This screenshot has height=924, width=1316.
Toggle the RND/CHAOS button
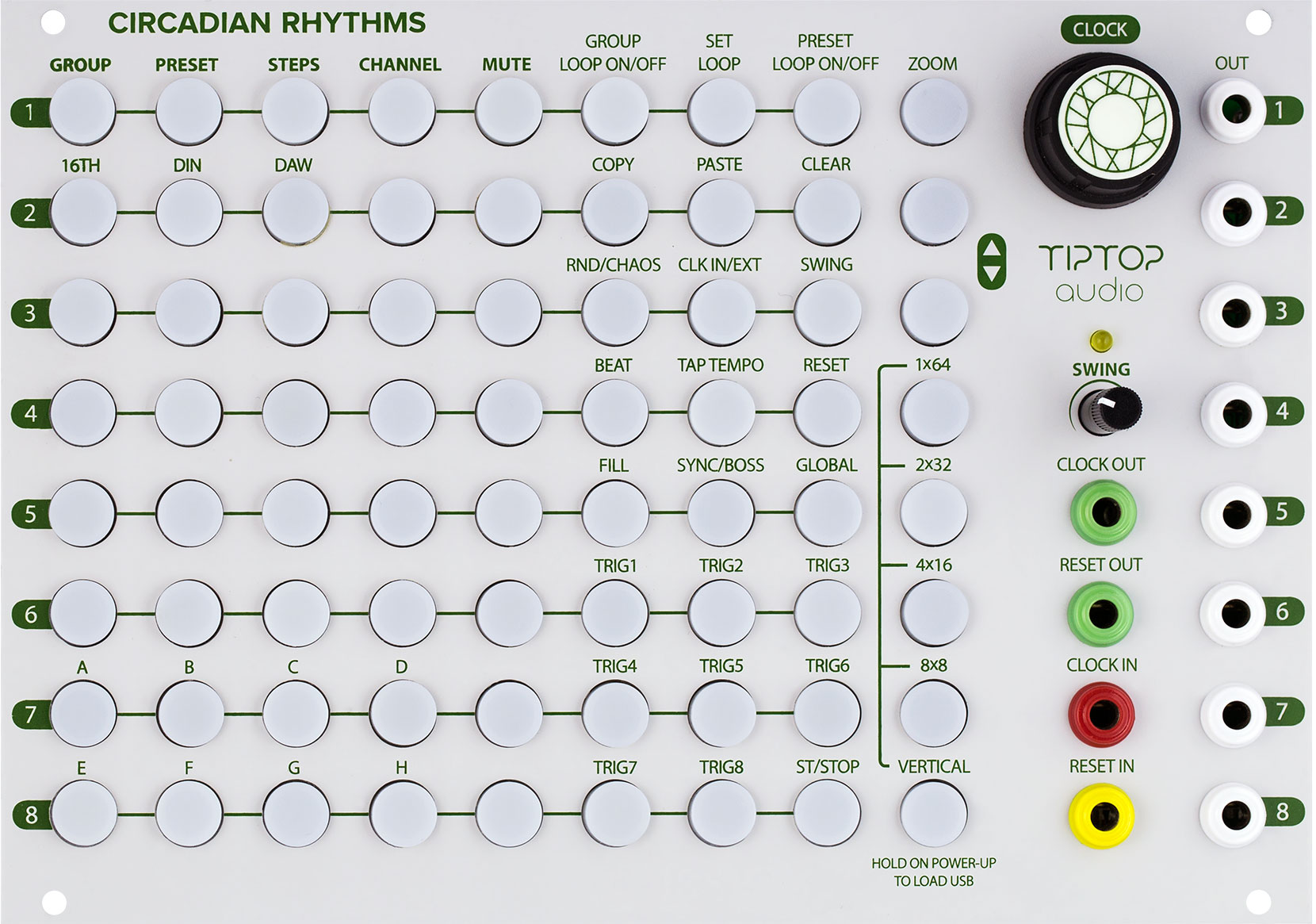pos(614,312)
